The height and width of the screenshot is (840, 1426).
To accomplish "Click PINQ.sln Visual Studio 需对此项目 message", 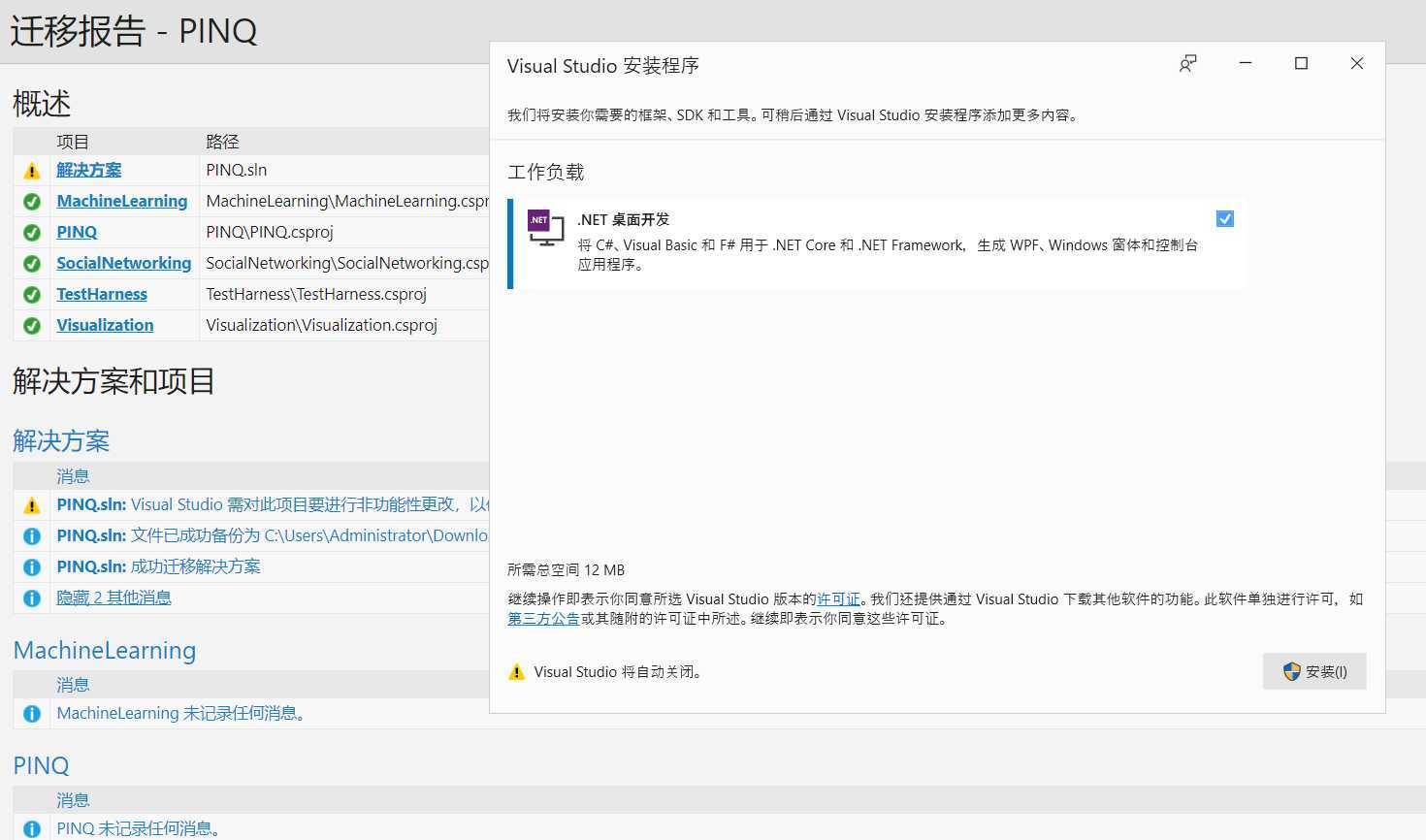I will pyautogui.click(x=273, y=504).
